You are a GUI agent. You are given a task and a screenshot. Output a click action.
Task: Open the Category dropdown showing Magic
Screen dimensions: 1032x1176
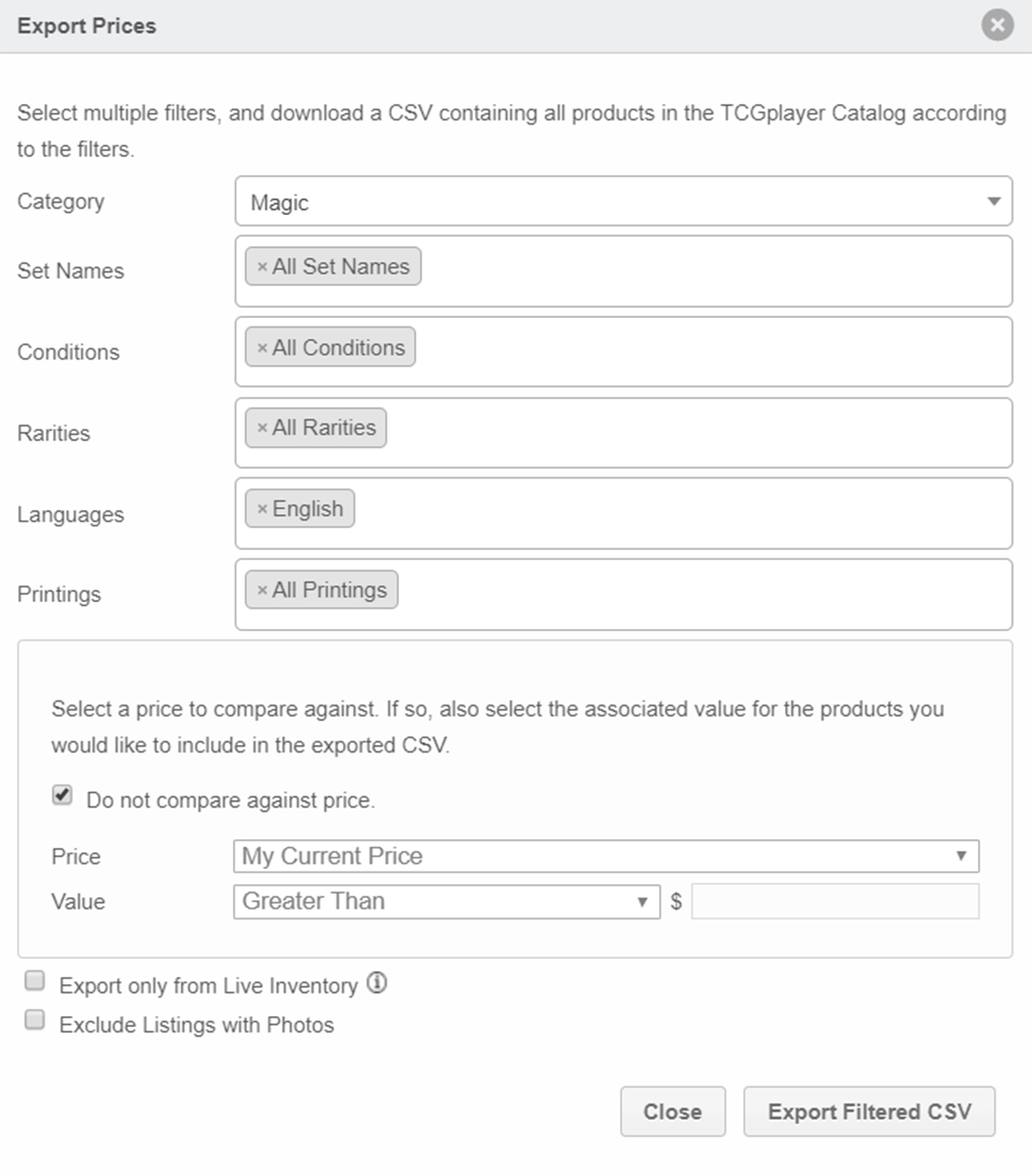[623, 201]
